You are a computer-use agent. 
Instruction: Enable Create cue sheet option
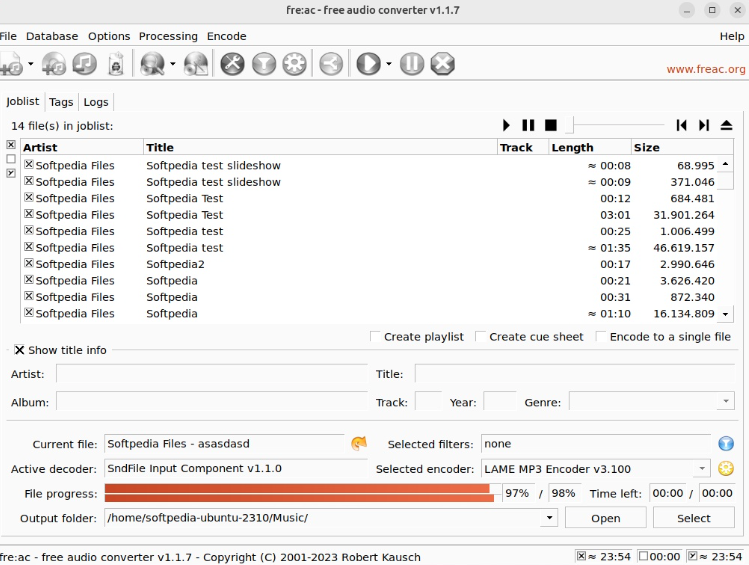coord(481,336)
